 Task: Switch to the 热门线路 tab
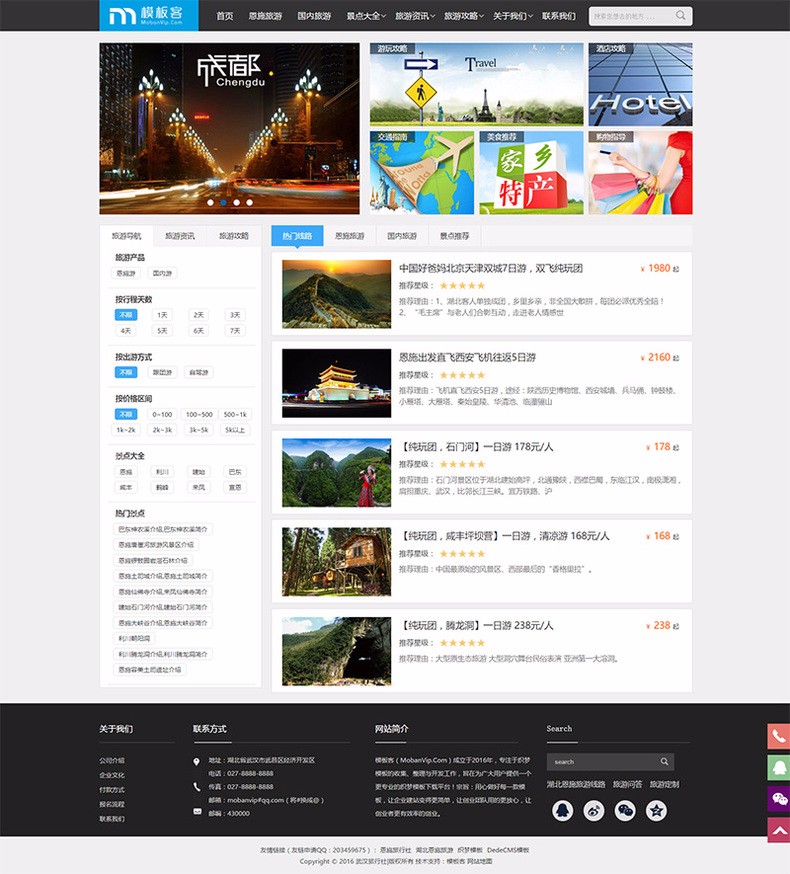297,236
